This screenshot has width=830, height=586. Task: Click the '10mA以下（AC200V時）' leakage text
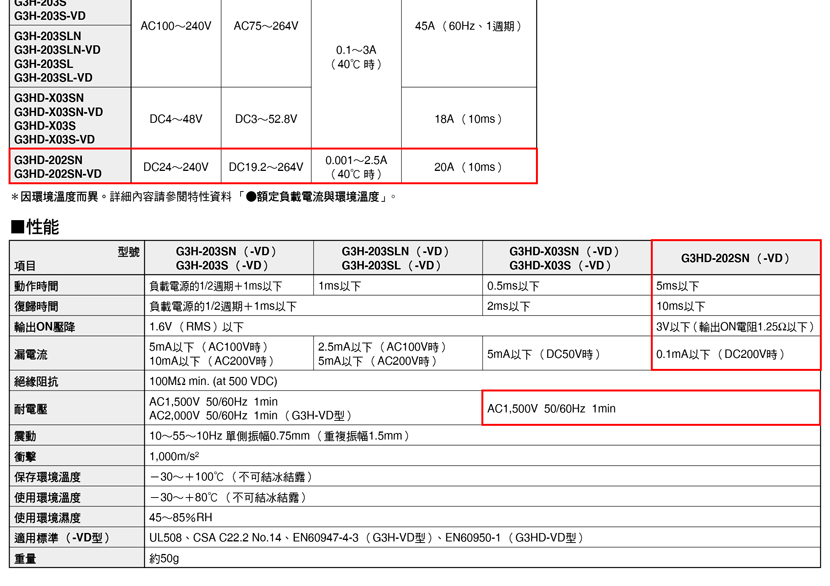(213, 362)
